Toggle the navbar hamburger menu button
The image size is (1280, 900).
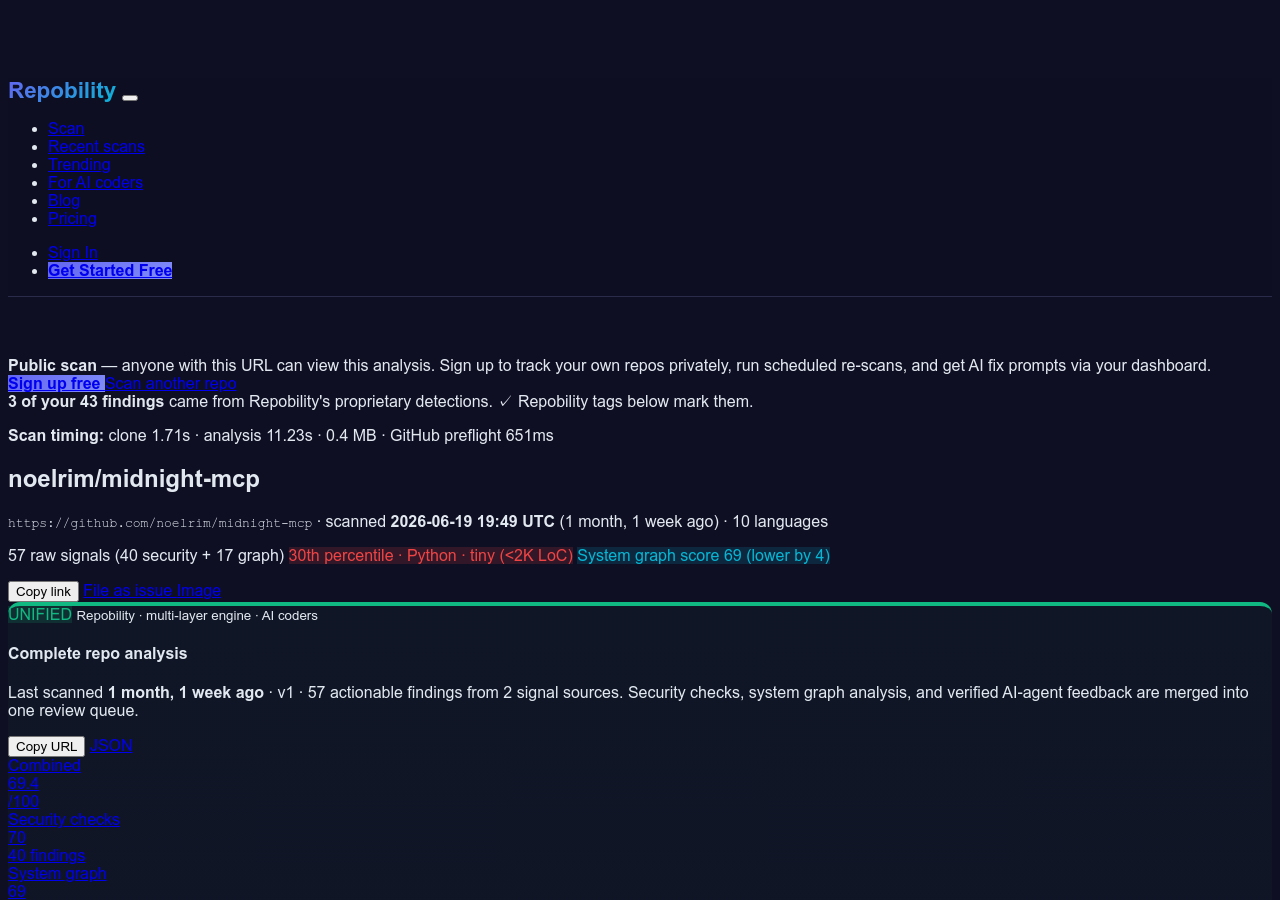(x=130, y=97)
